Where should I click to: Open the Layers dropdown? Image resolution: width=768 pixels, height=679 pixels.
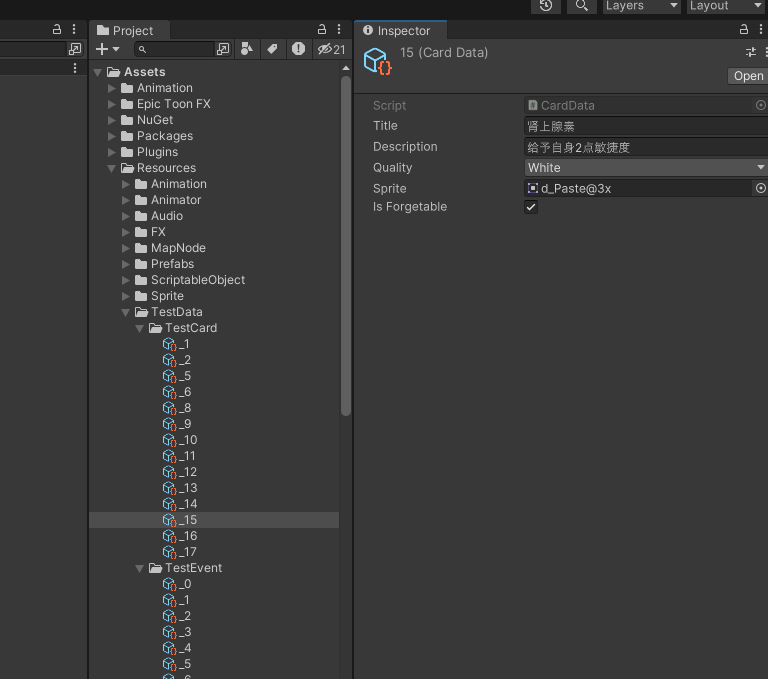pyautogui.click(x=640, y=6)
